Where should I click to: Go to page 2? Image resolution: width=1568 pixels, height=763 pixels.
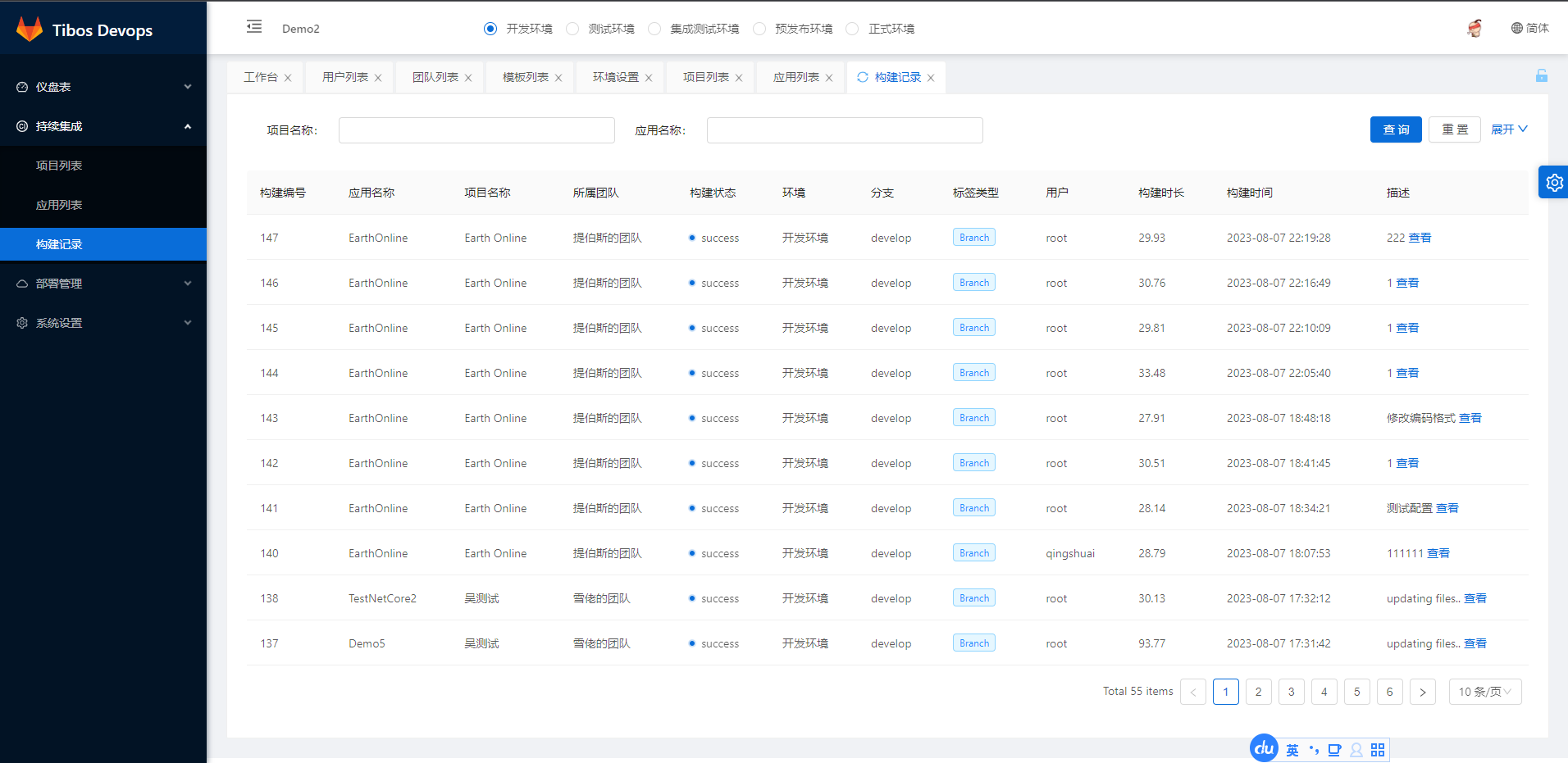1259,692
